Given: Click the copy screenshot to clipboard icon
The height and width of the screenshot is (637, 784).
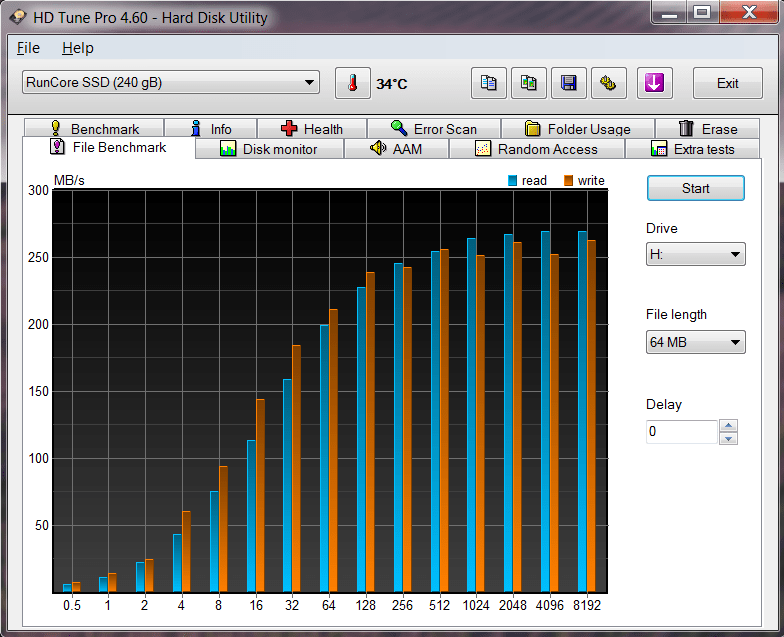Looking at the screenshot, I should point(528,83).
